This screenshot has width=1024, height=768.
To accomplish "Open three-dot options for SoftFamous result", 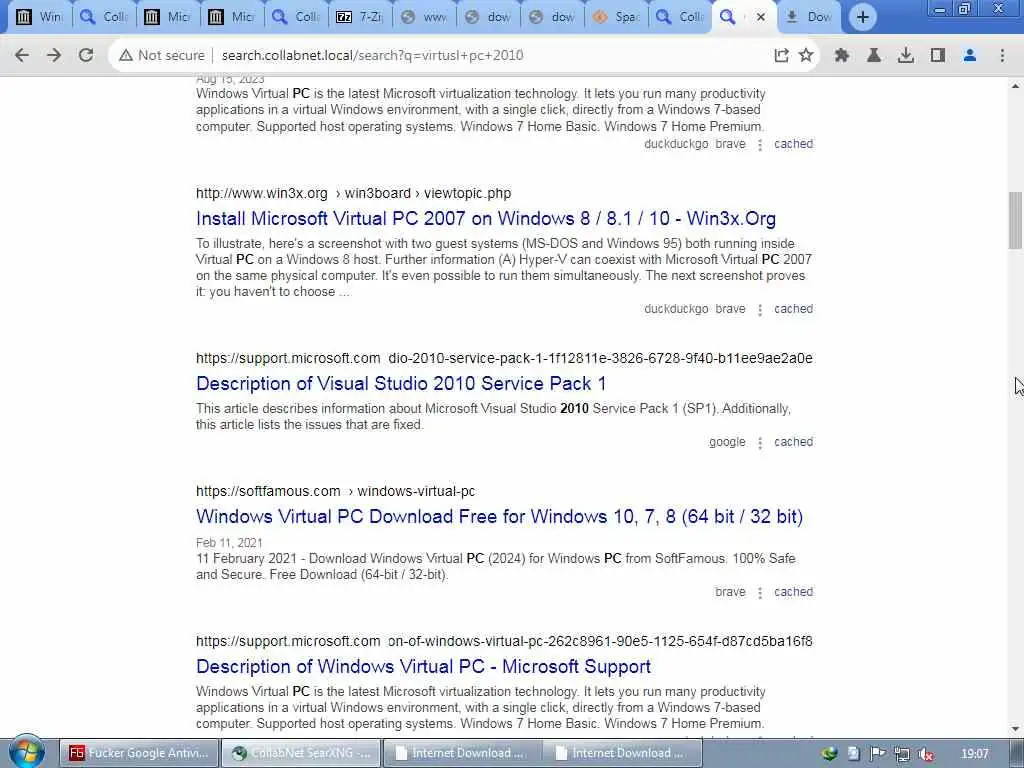I will pos(760,594).
